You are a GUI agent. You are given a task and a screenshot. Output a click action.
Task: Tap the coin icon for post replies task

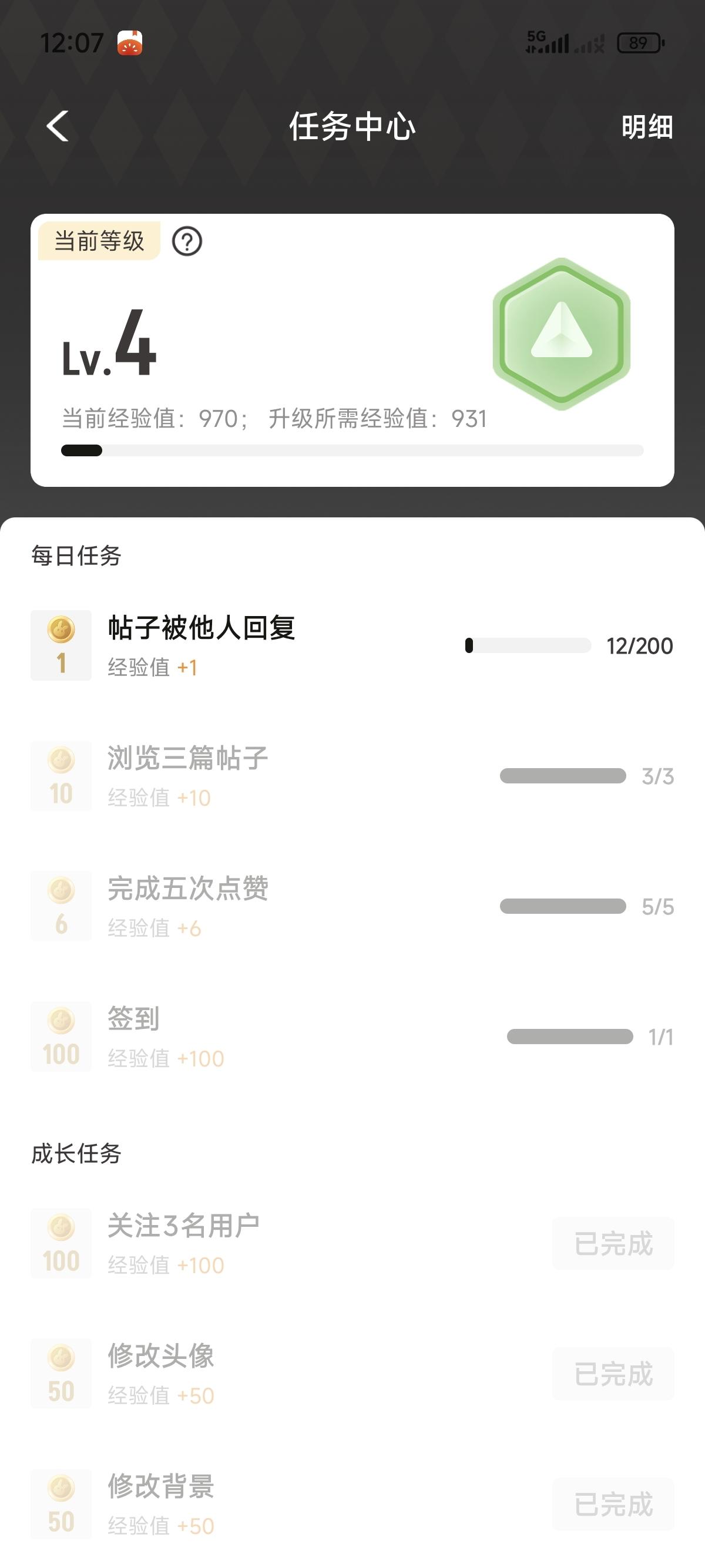61,645
